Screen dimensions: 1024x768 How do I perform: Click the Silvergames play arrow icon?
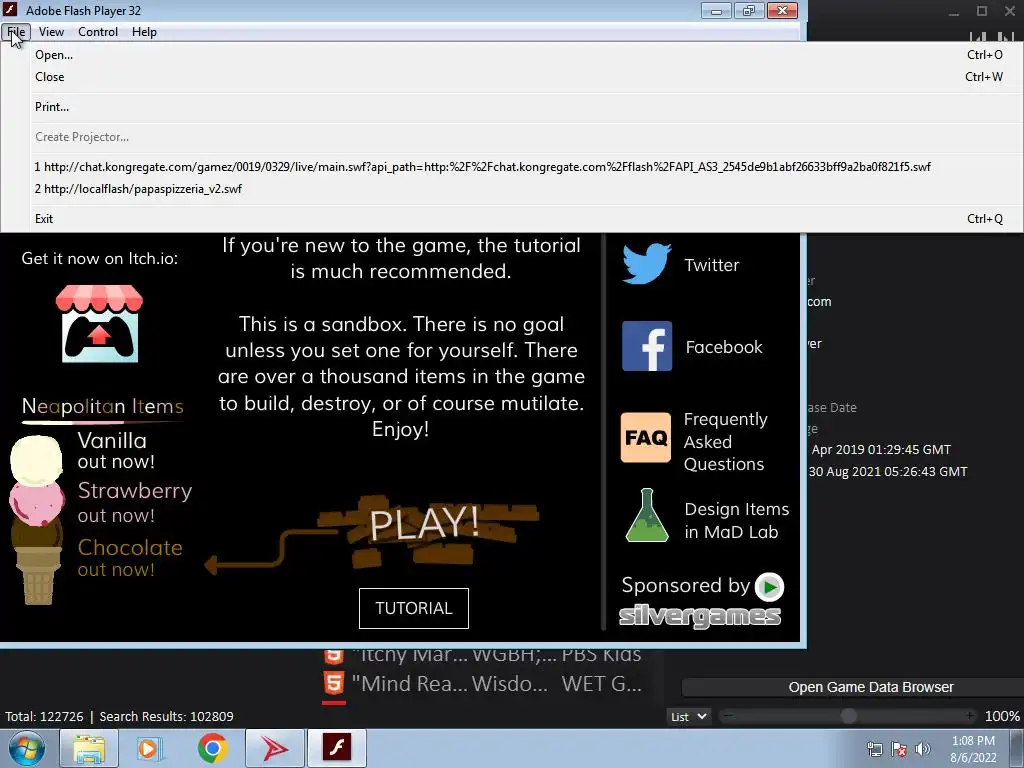(x=769, y=586)
